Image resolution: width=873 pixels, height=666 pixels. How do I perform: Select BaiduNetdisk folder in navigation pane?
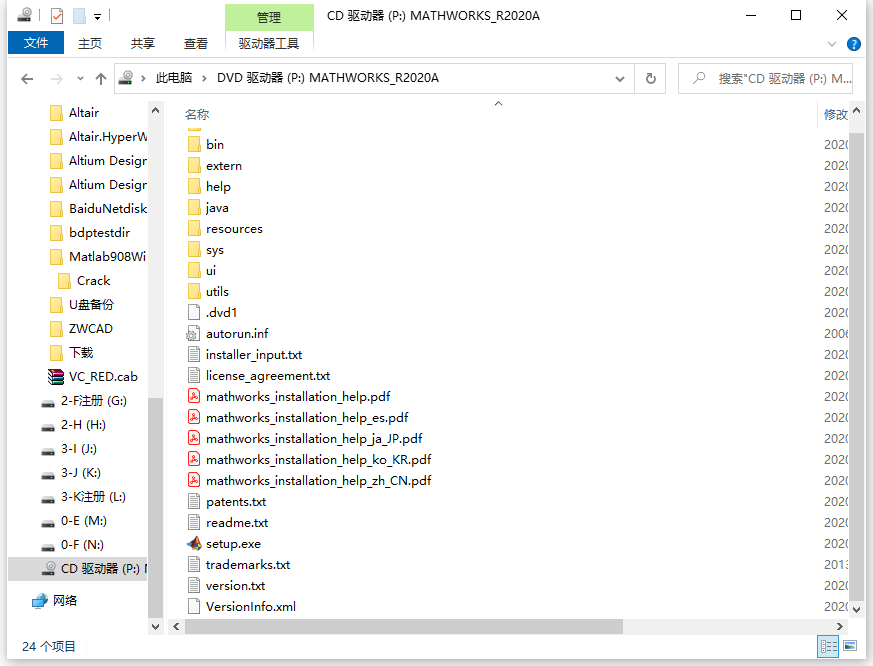coord(107,209)
